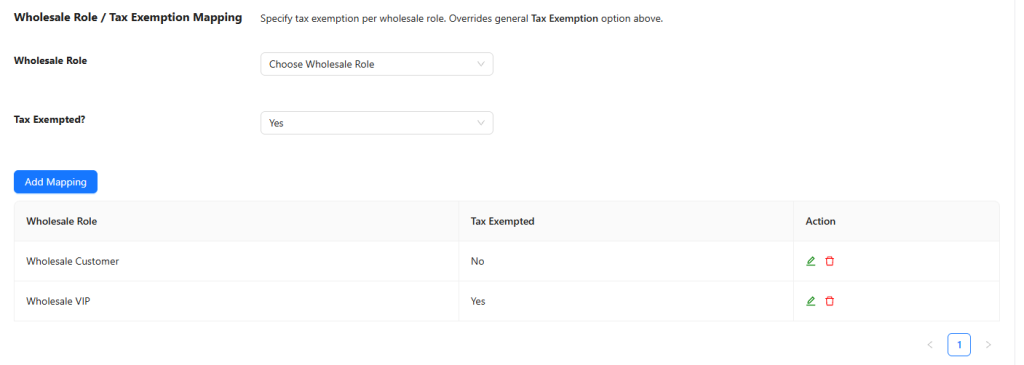Open the Tax Exempted Yes dropdown

tap(377, 123)
